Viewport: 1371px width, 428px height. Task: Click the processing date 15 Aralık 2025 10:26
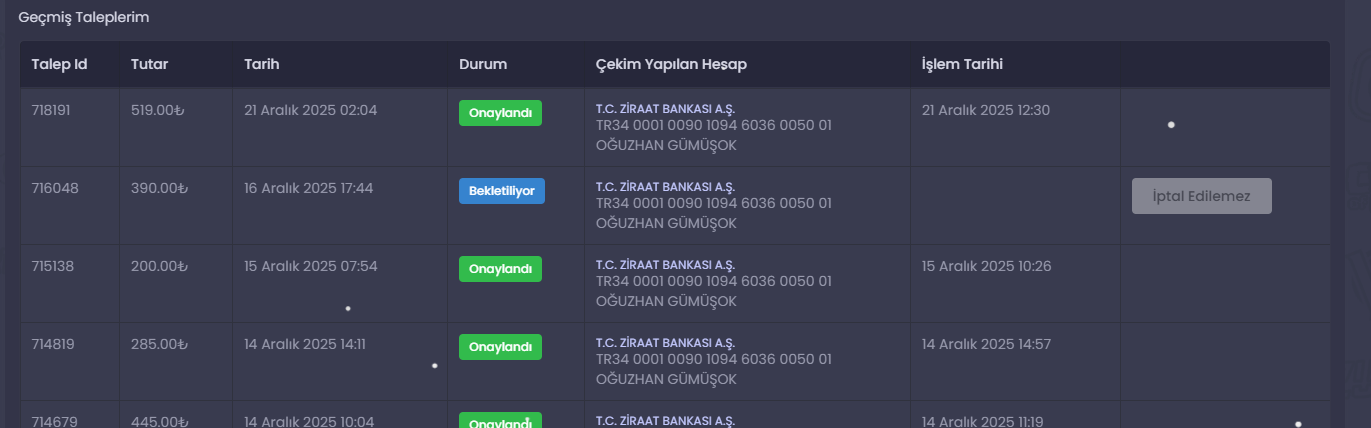[x=987, y=266]
